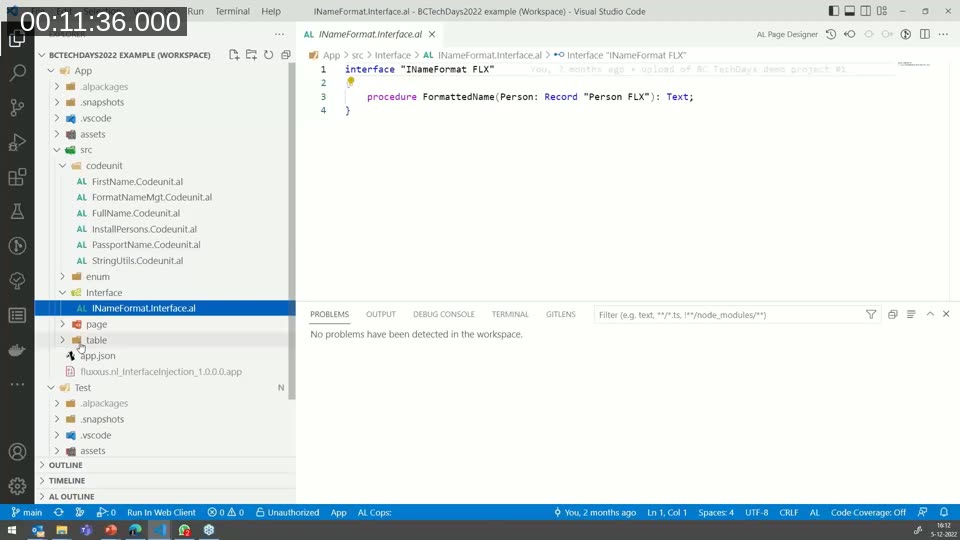960x540 pixels.
Task: Click the editor minimap
Action: (914, 64)
